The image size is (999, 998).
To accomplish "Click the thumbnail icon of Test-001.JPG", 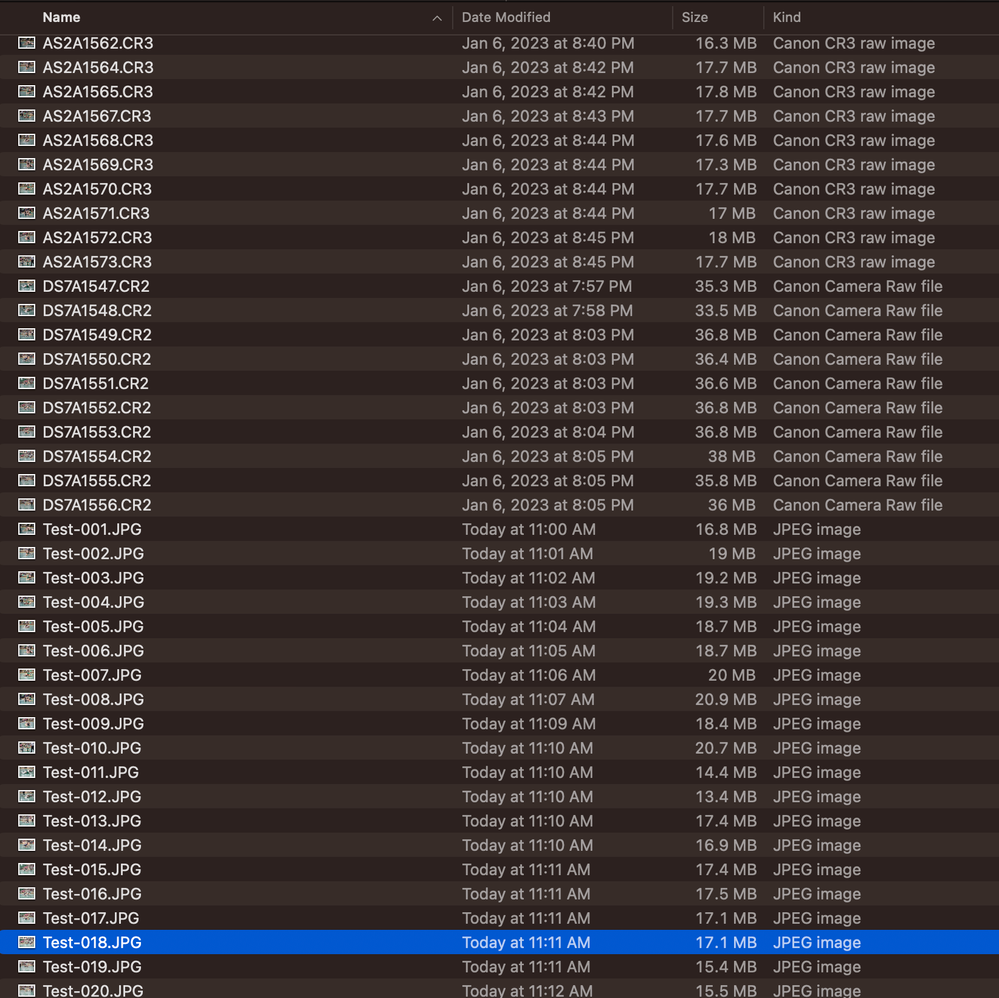I will [x=26, y=529].
